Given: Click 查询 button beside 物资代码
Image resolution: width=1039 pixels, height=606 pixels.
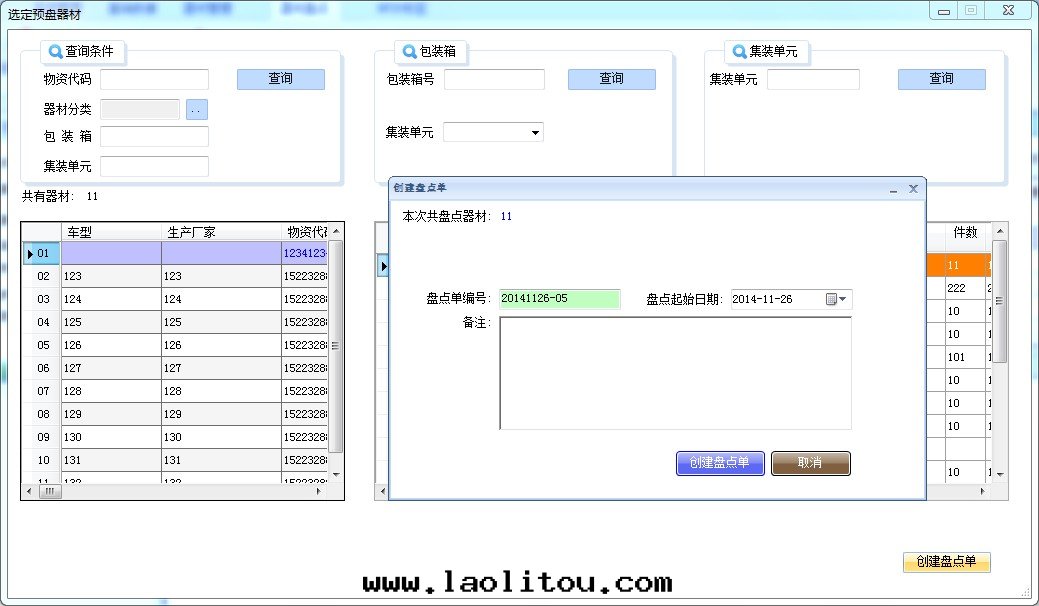Looking at the screenshot, I should coord(280,79).
